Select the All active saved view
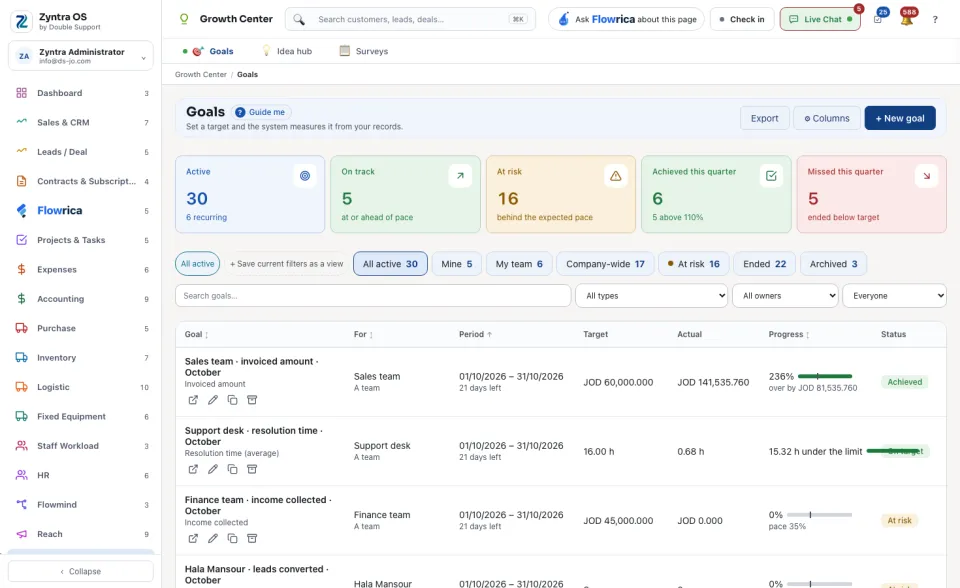The image size is (960, 588). [197, 264]
